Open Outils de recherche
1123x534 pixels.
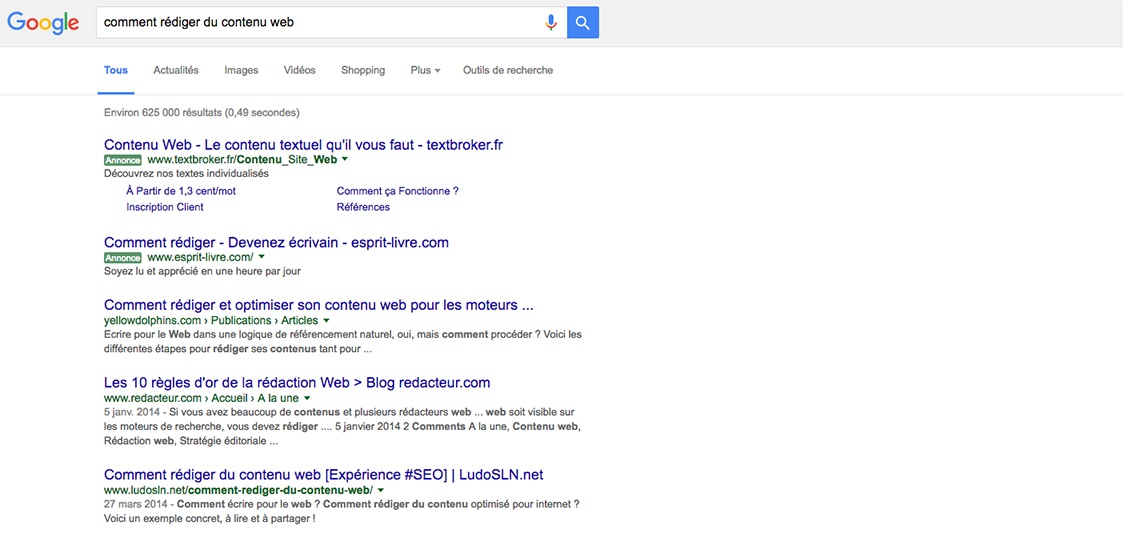pos(508,70)
